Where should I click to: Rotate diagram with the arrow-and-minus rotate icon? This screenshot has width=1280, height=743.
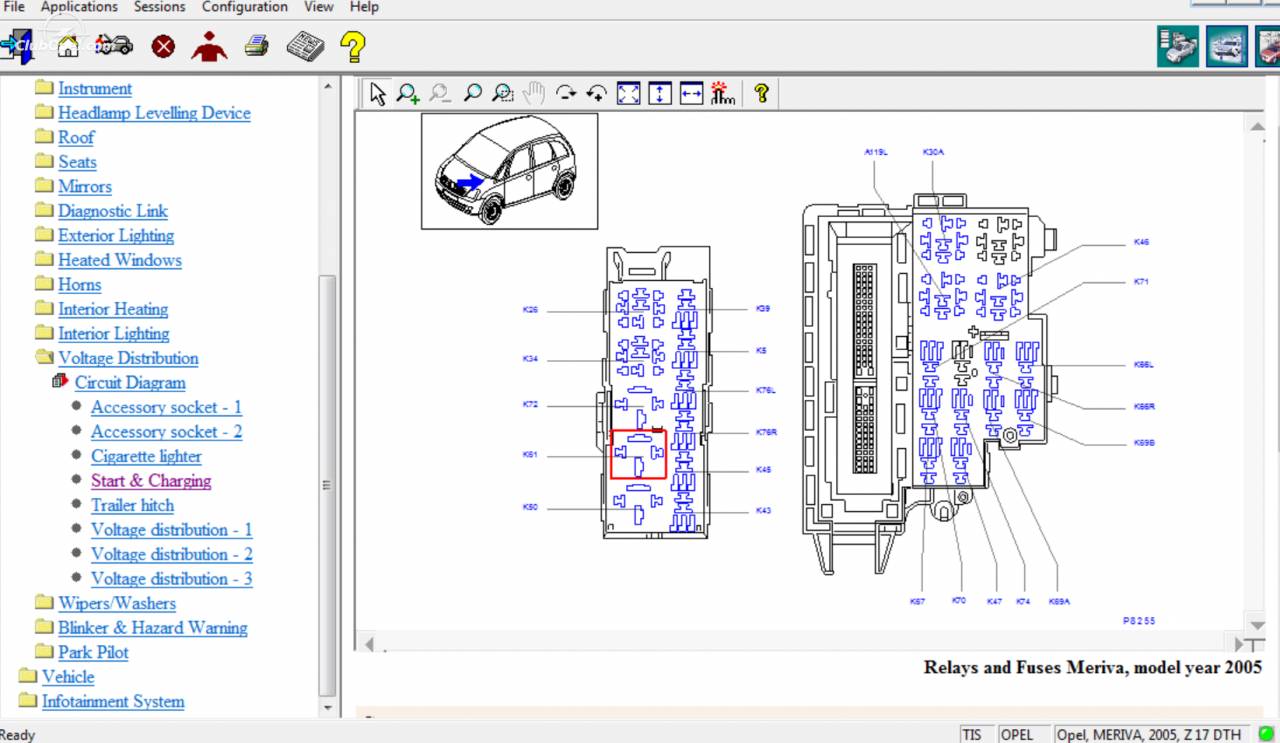tap(566, 93)
